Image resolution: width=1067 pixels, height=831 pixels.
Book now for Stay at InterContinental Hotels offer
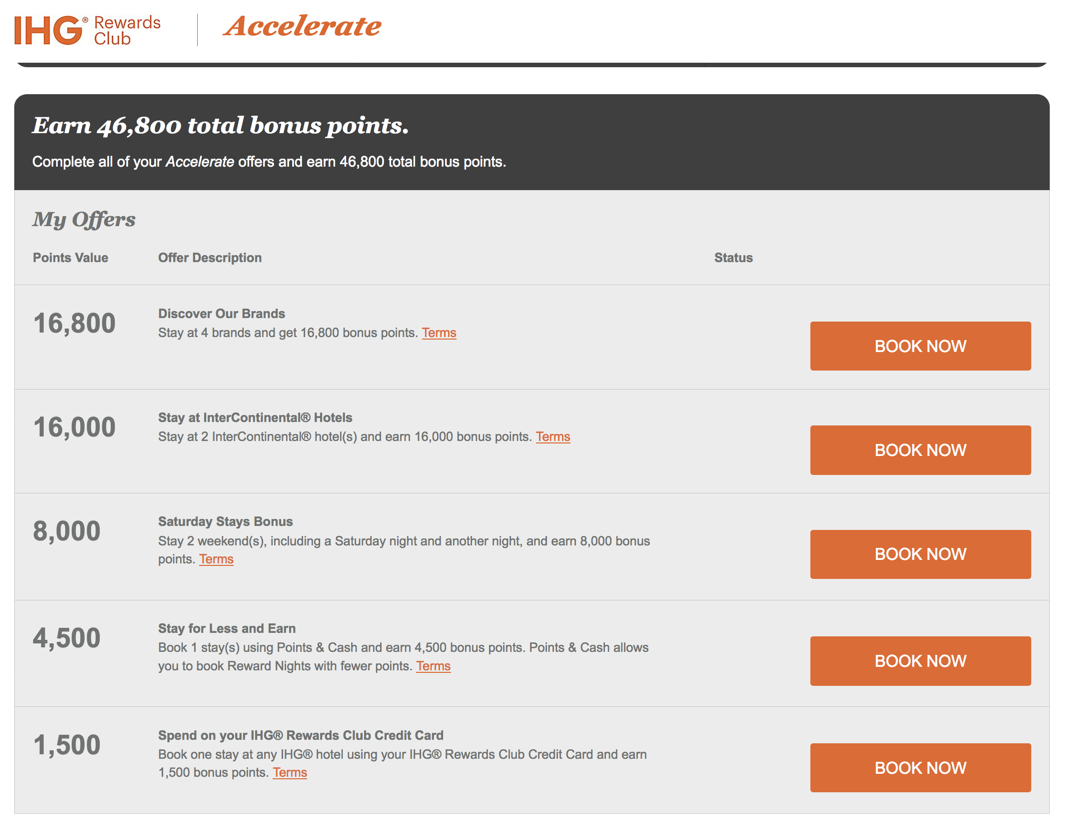(920, 450)
